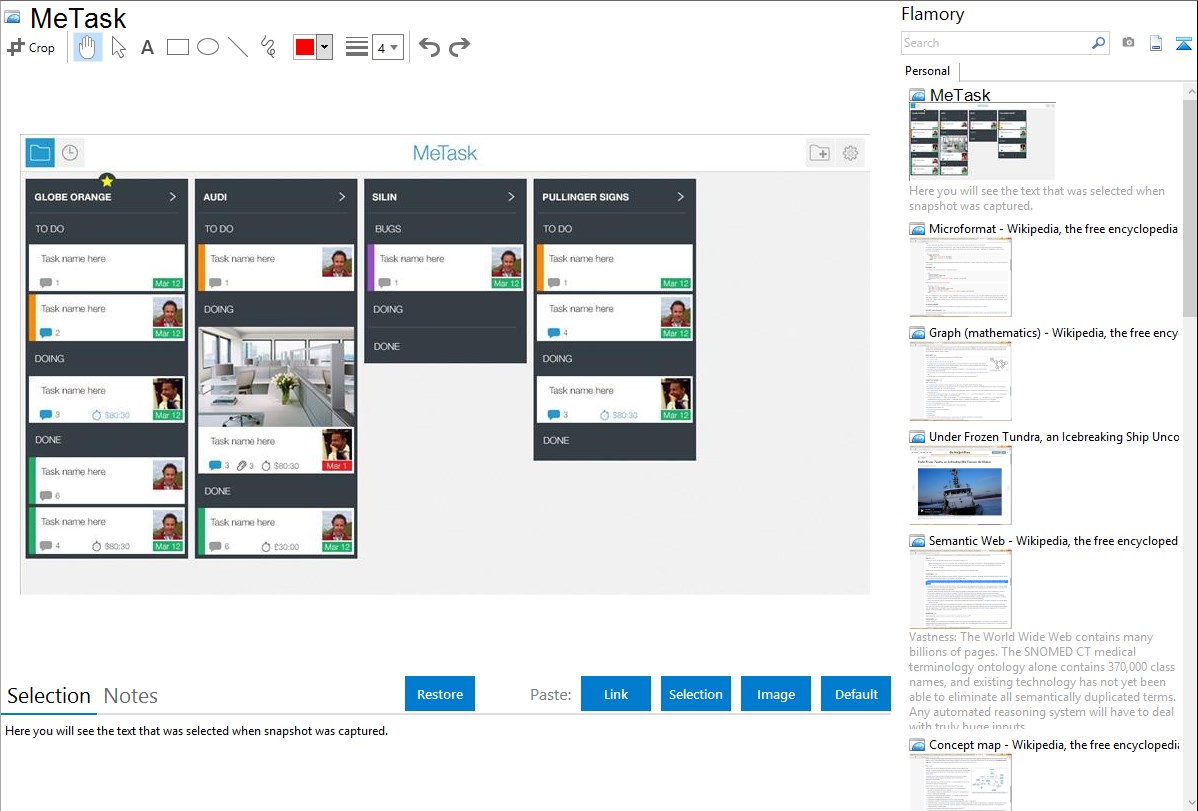1198x811 pixels.
Task: Undo the last annotation
Action: (429, 47)
